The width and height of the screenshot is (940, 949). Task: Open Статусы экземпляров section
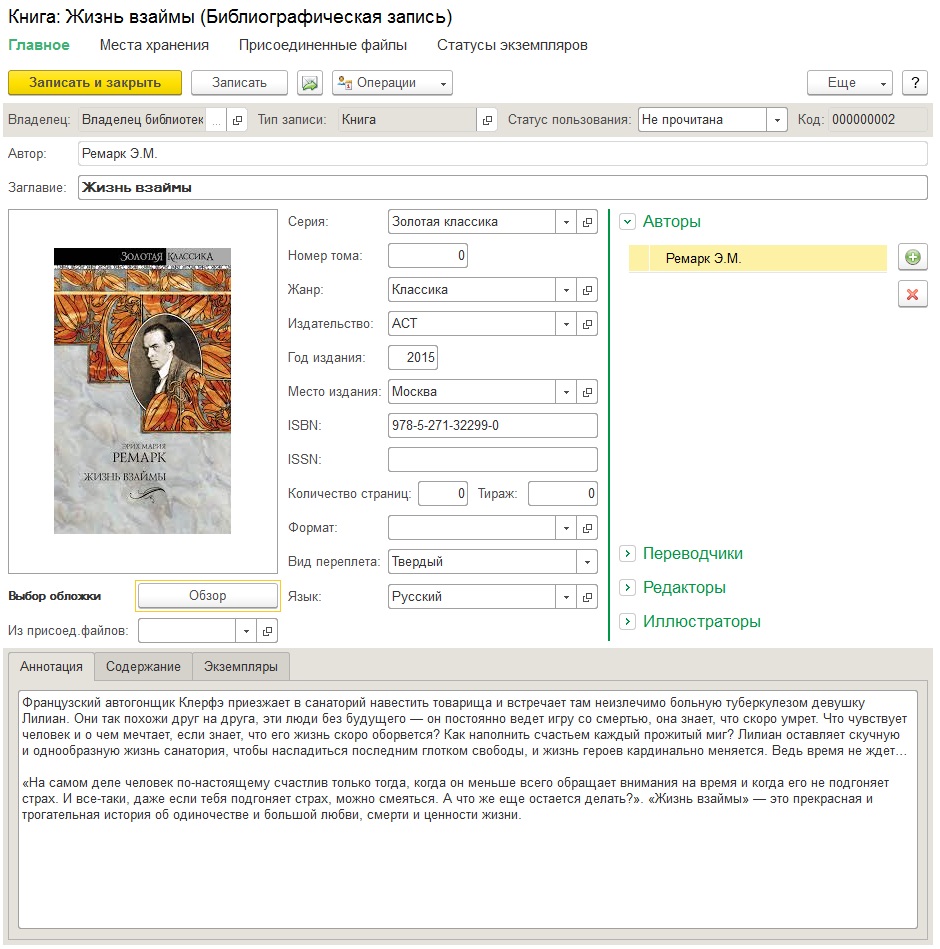point(512,45)
